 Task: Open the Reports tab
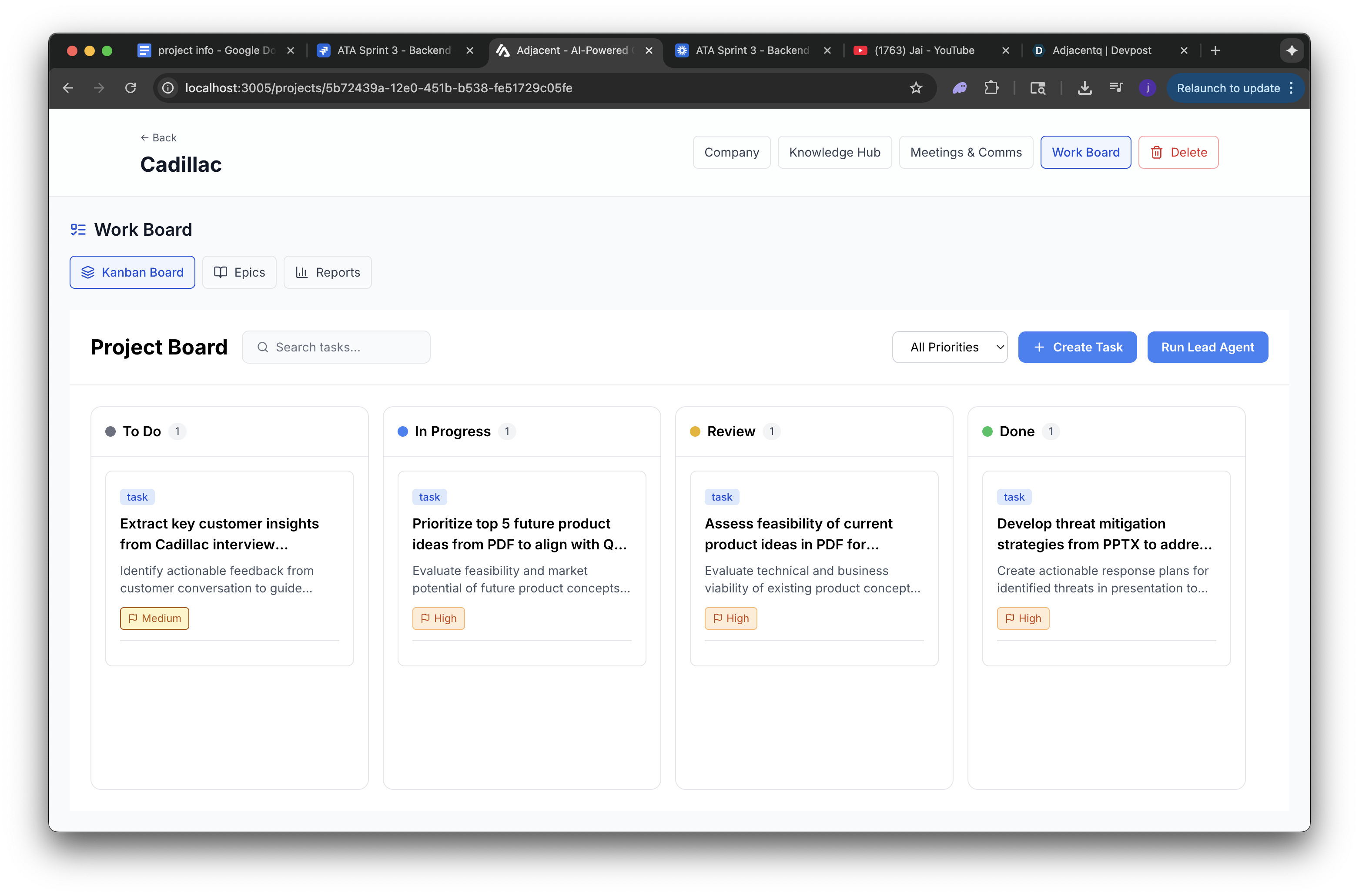[x=328, y=272]
